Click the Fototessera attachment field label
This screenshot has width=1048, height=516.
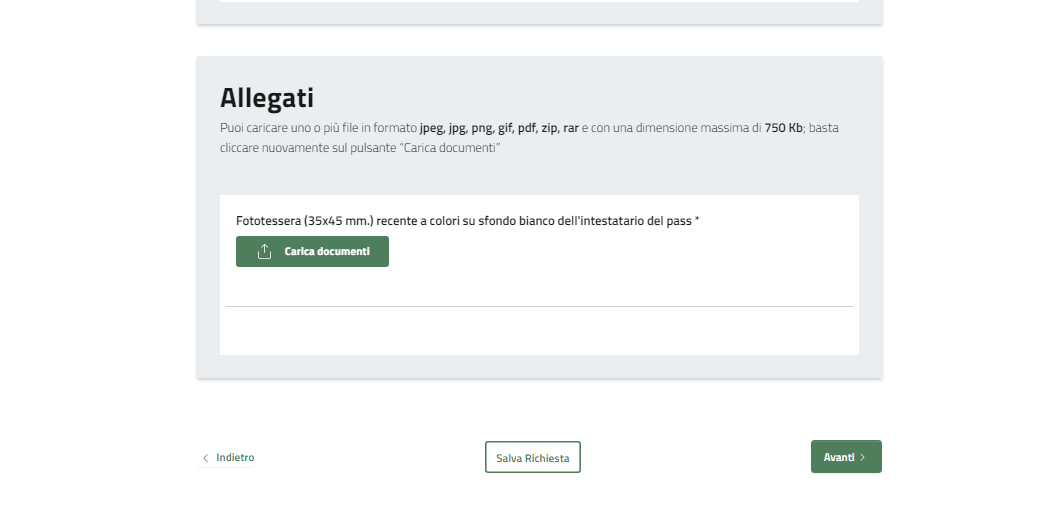click(x=400, y=220)
